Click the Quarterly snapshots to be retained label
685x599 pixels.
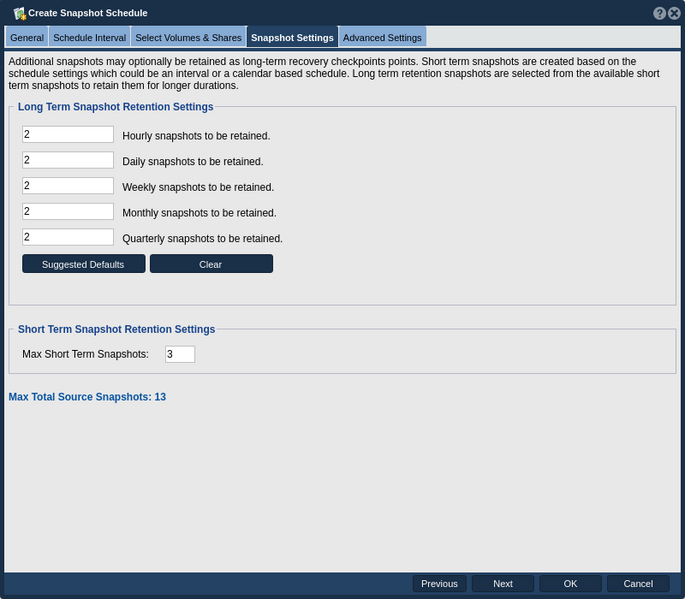pos(202,239)
